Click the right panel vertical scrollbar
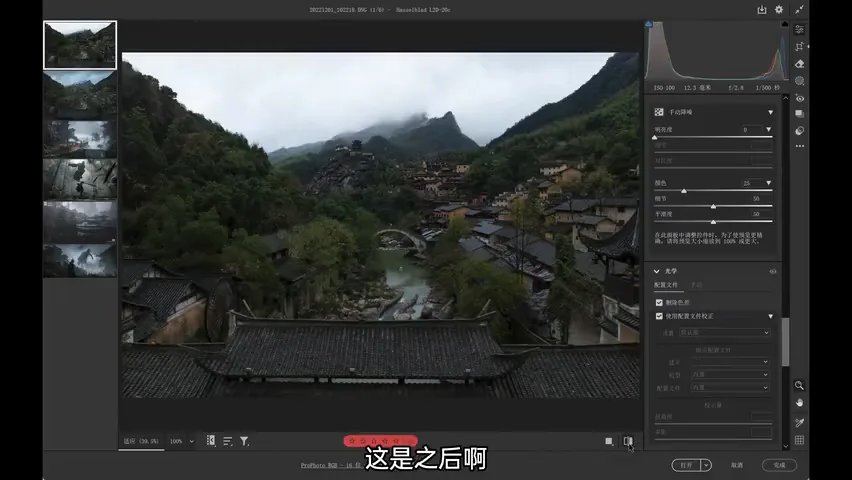852x480 pixels. coord(785,342)
